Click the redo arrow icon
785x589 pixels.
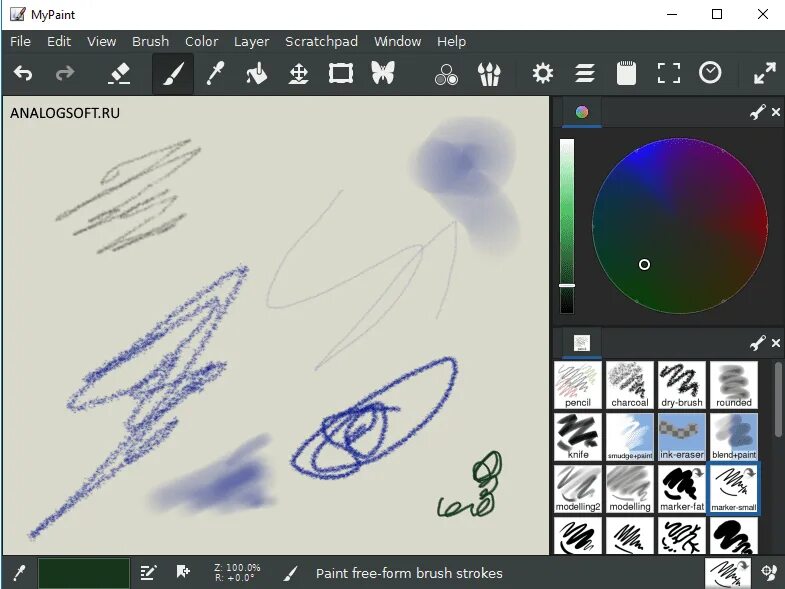[65, 74]
